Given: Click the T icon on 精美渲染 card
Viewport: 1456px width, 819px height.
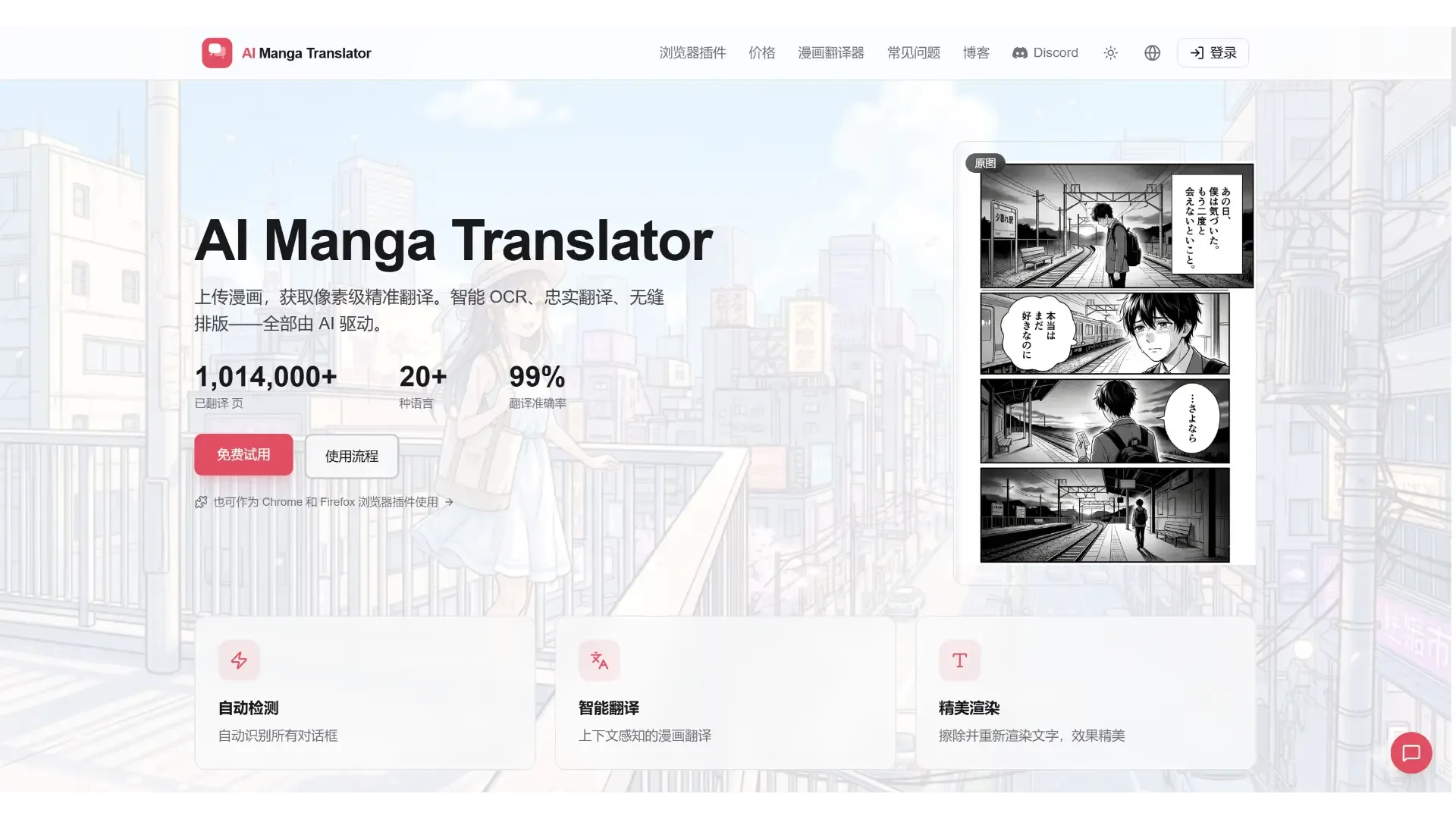Looking at the screenshot, I should tap(959, 661).
